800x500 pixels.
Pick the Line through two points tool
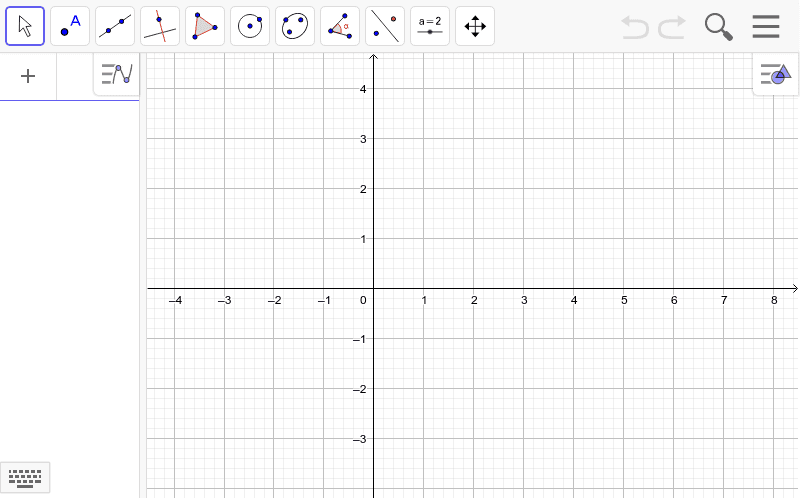pos(115,26)
